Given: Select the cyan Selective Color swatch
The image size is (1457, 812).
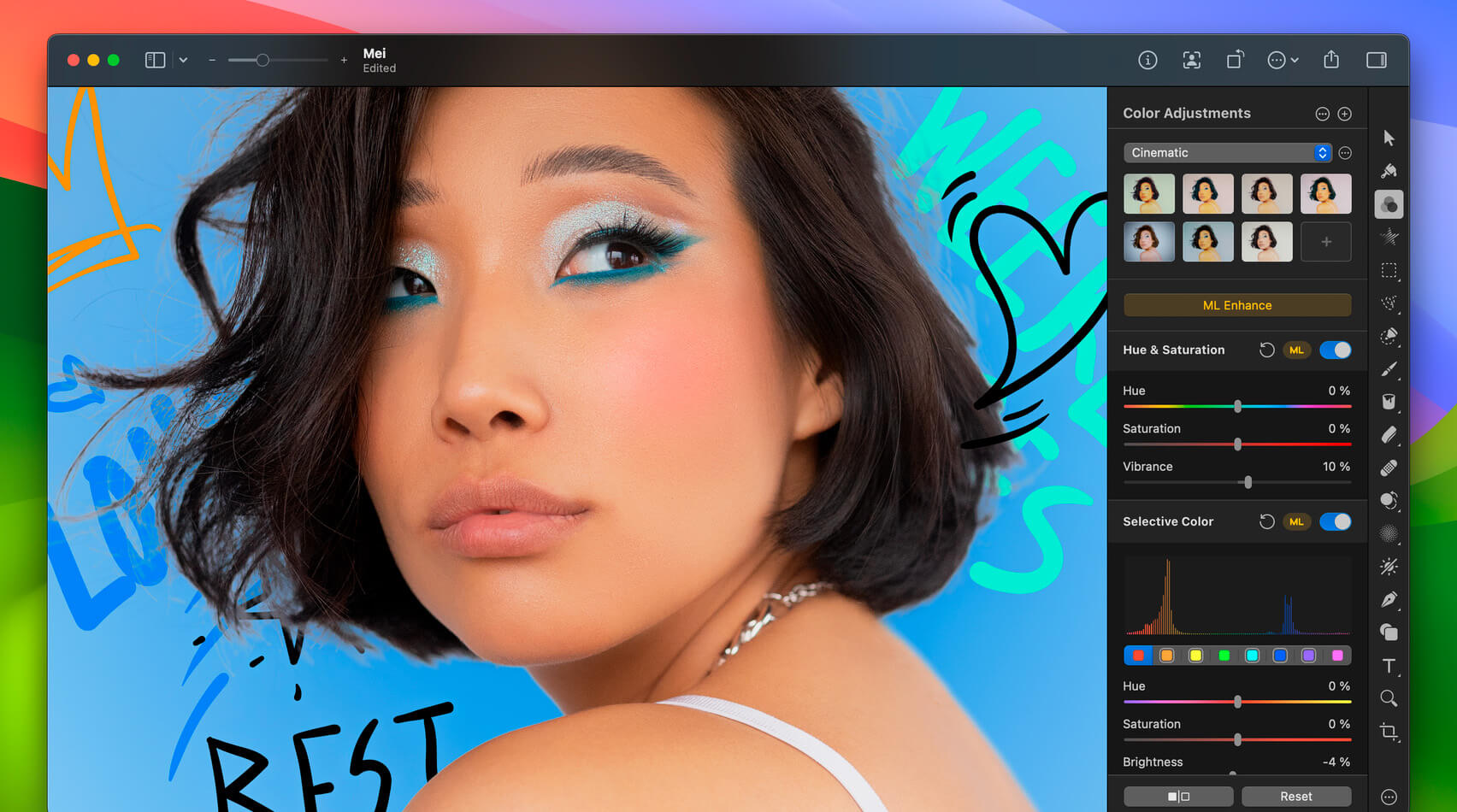Looking at the screenshot, I should [1252, 656].
